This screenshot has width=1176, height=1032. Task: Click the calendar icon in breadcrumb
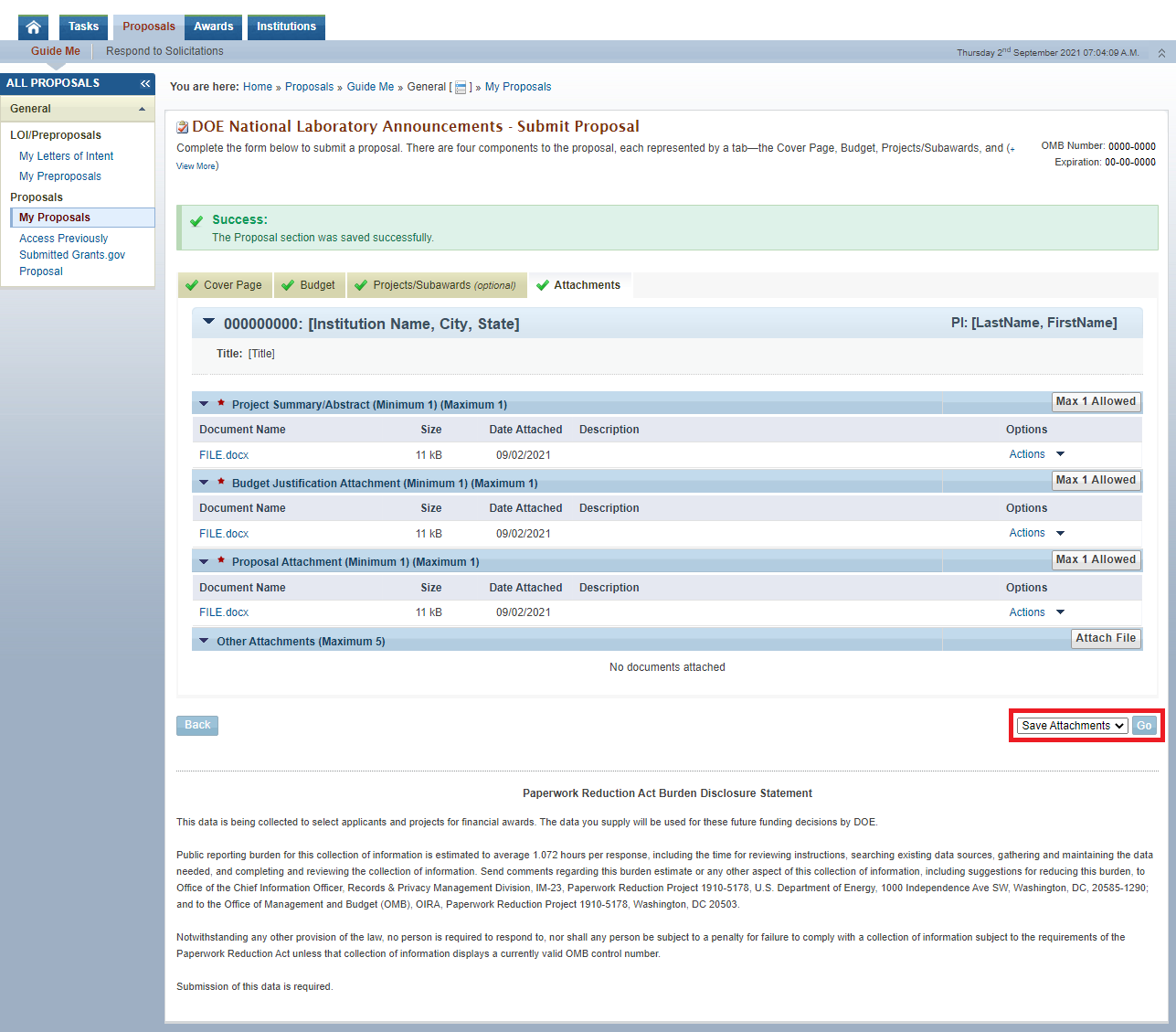click(x=461, y=88)
